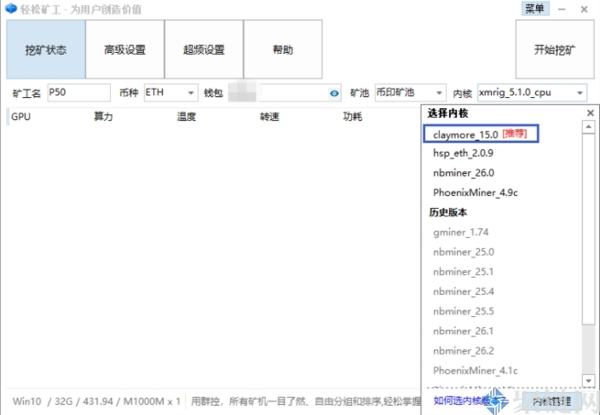Select nbminer_25.5 history version
Screen dimensions: 600x415
[463, 311]
